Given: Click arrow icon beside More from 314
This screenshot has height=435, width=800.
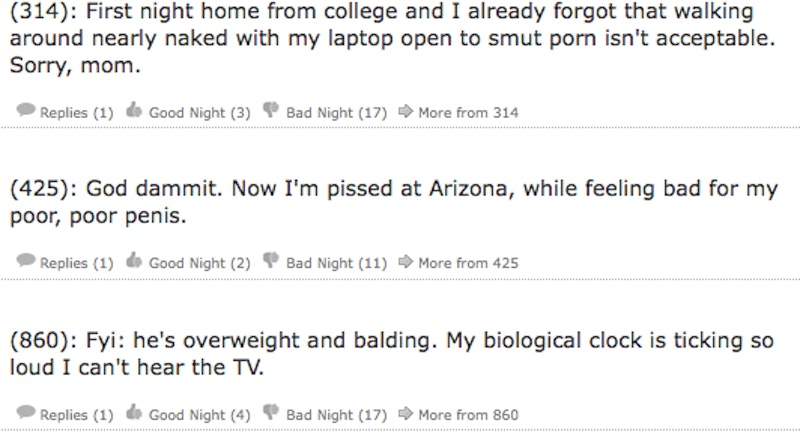Looking at the screenshot, I should (405, 112).
